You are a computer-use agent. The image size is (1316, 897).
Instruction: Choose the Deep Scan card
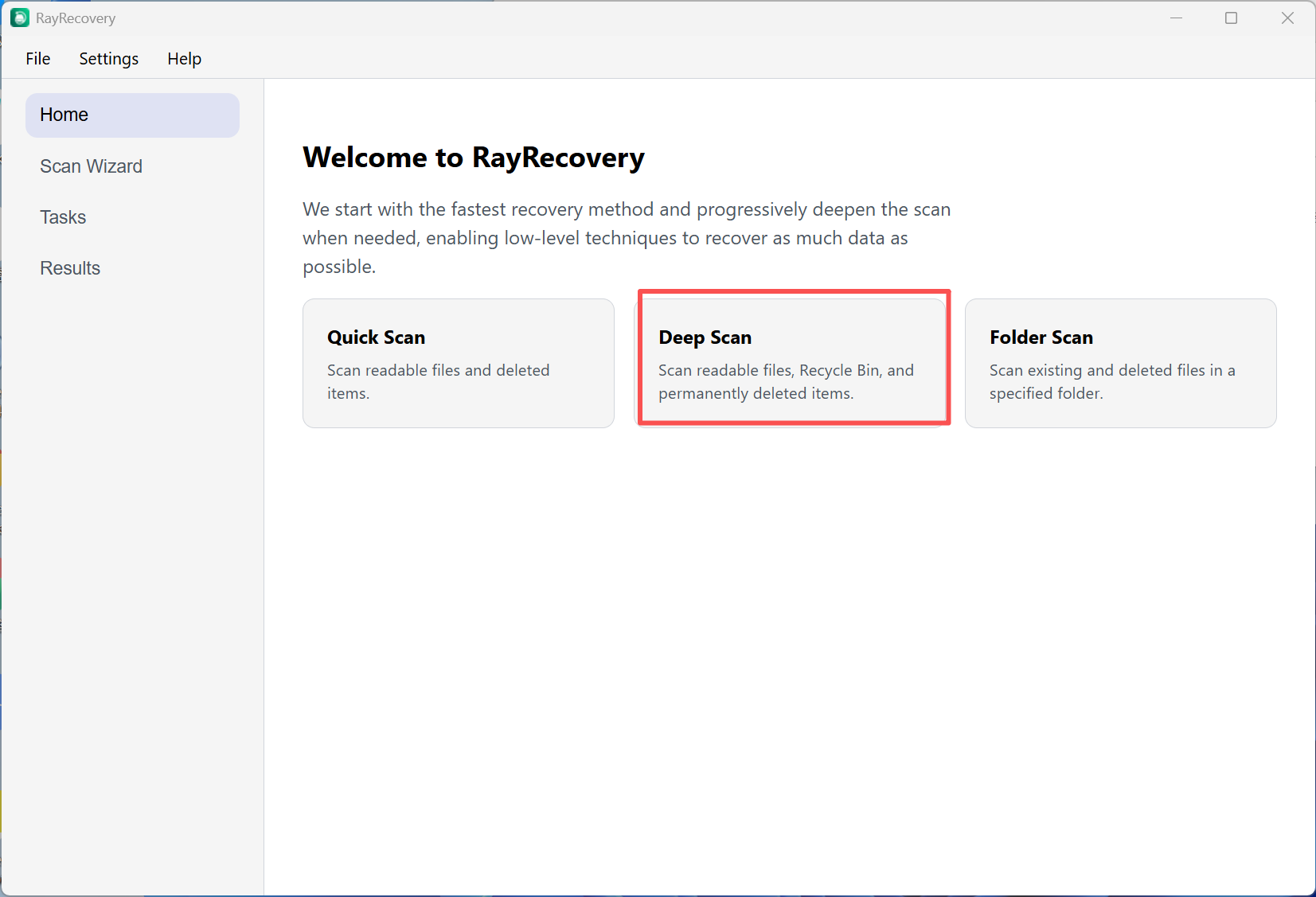click(790, 363)
